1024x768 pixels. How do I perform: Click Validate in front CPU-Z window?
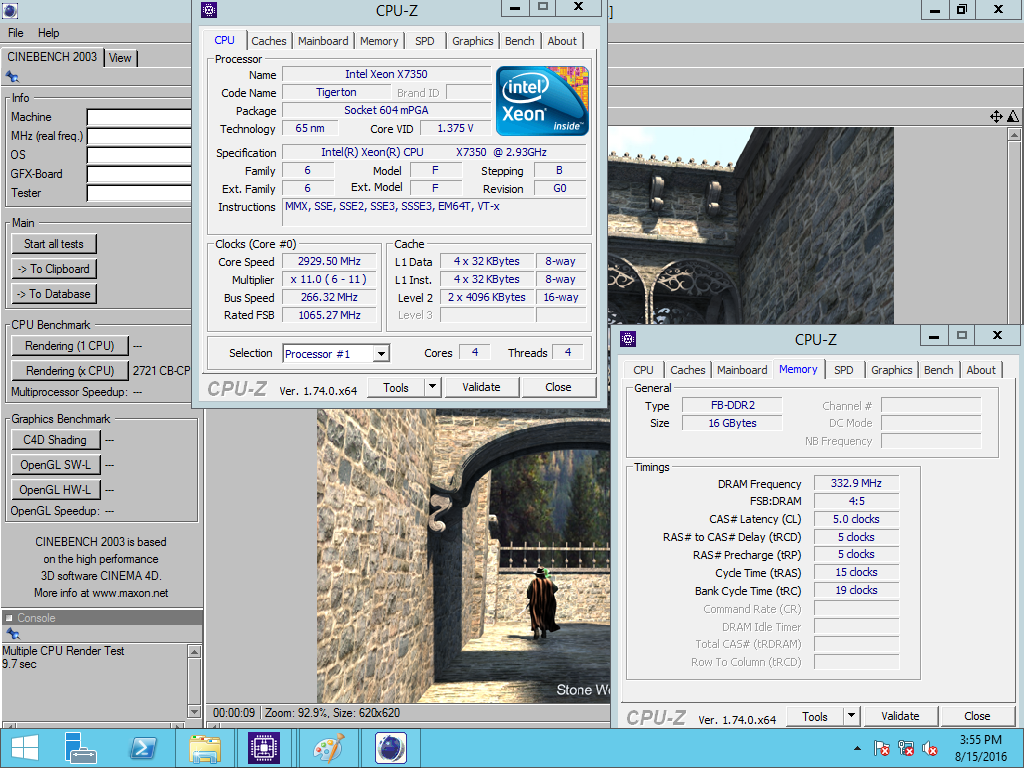pos(481,387)
